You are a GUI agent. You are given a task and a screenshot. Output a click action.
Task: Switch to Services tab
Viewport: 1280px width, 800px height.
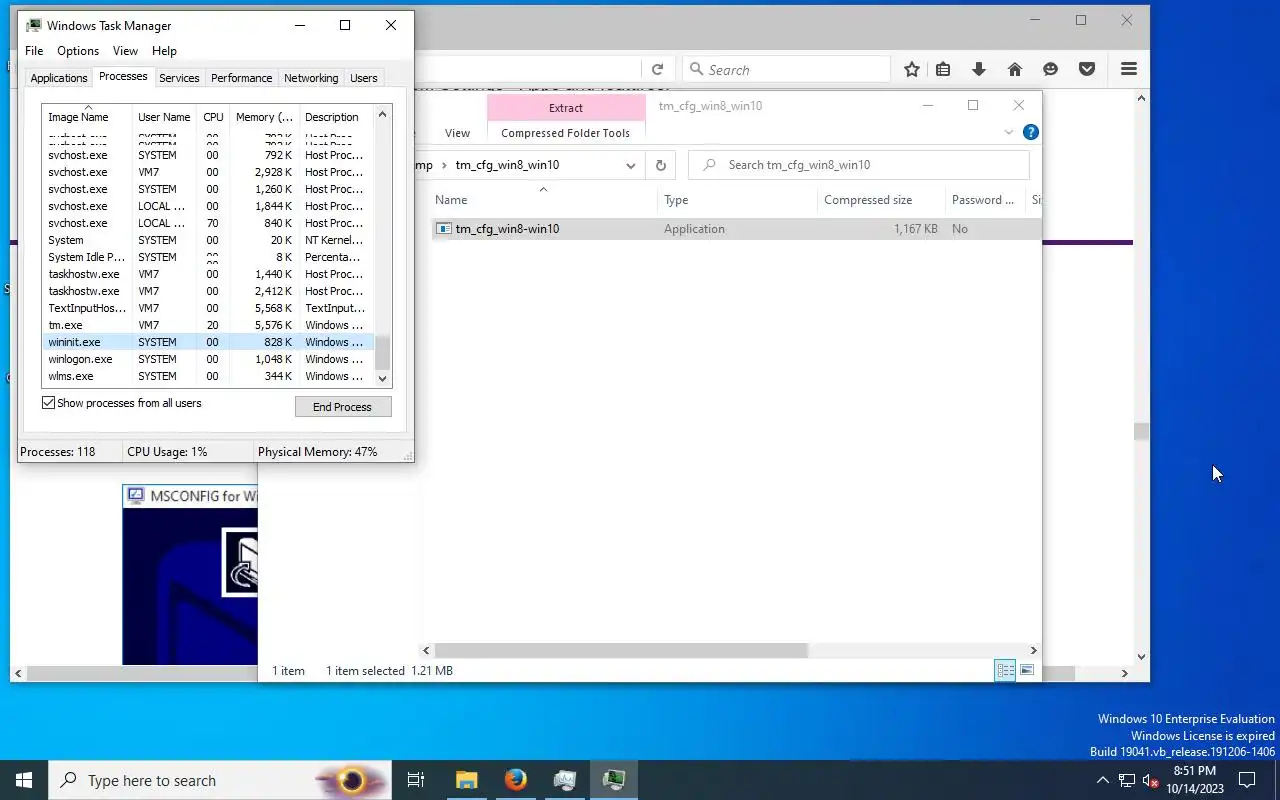pos(179,78)
